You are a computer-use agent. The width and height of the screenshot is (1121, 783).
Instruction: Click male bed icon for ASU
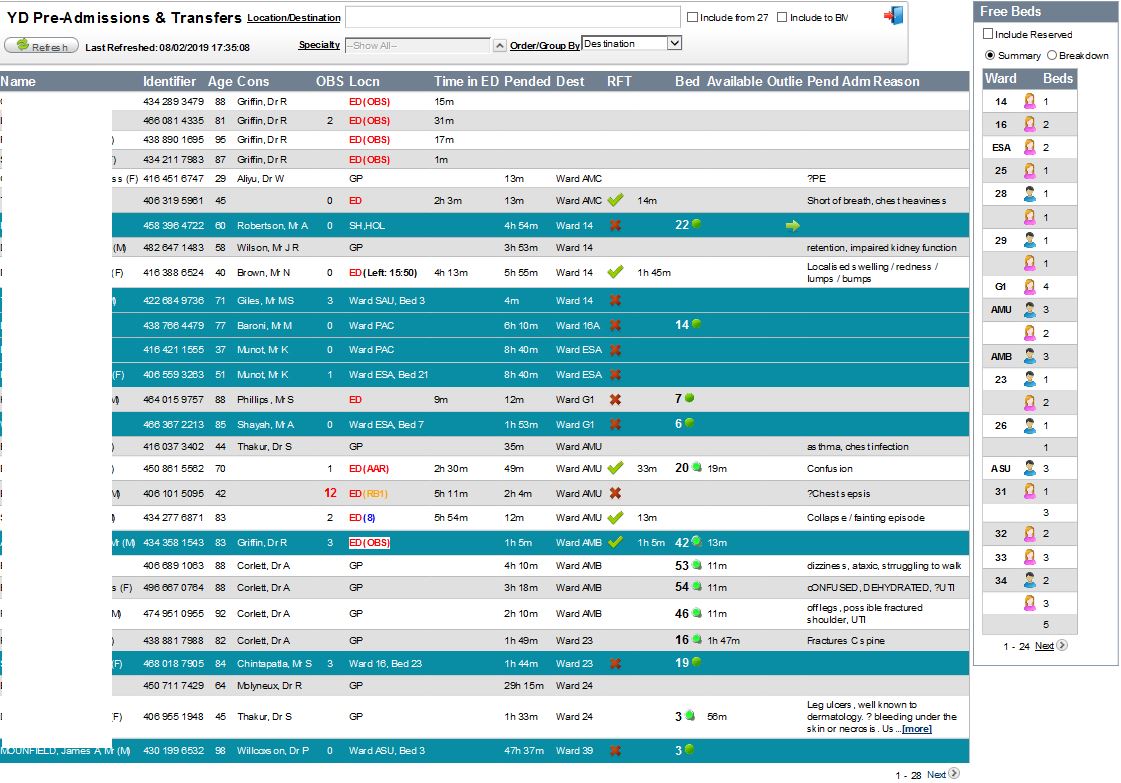point(1029,468)
